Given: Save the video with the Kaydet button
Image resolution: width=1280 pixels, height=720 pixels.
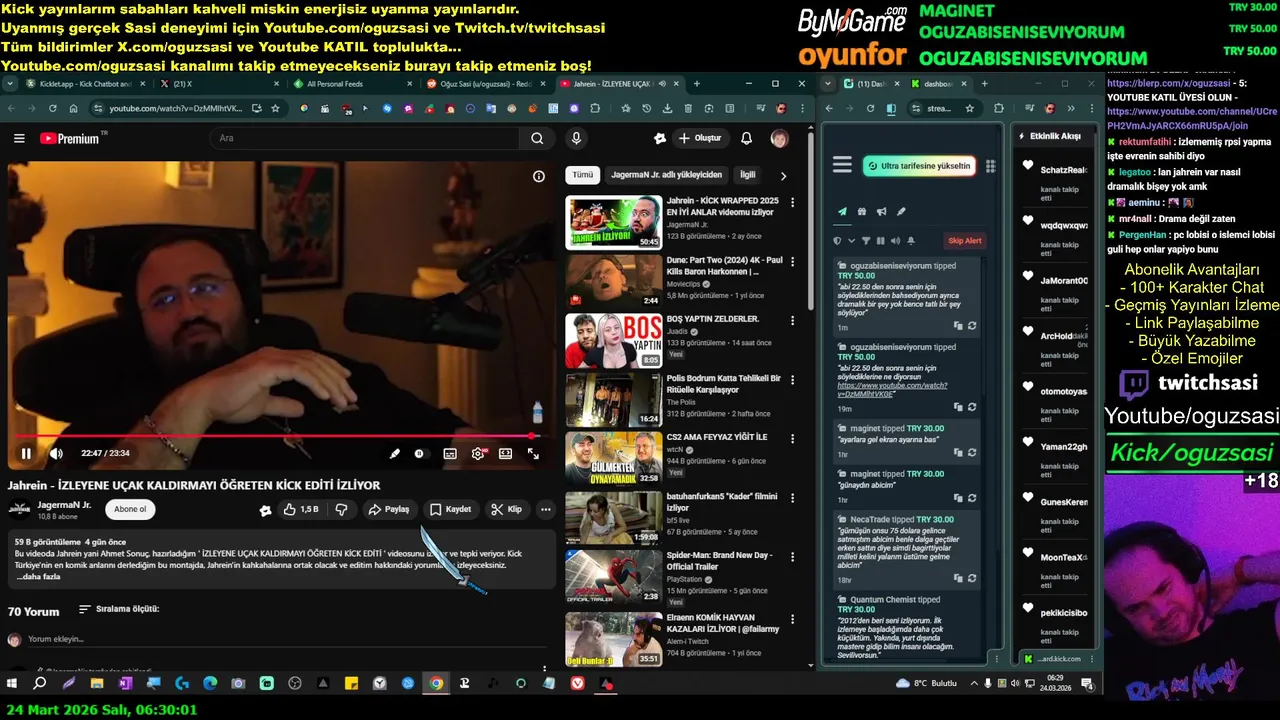Looking at the screenshot, I should click(x=450, y=509).
